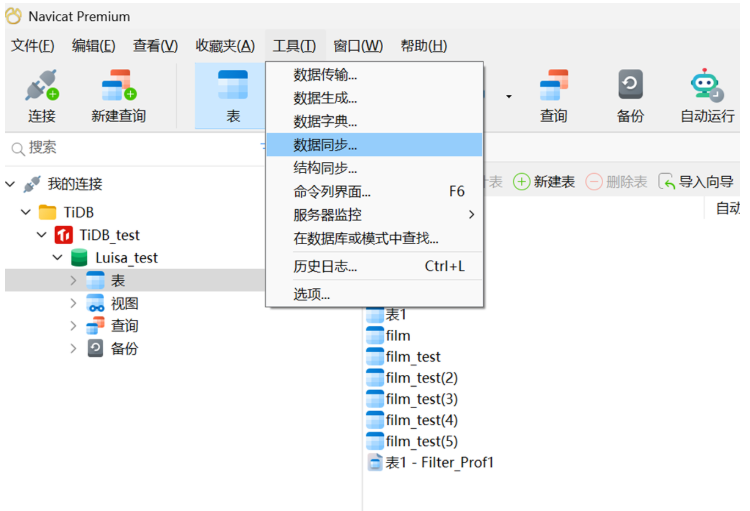Open 新建查询 (New Query) from toolbar
Screen dimensions: 750x511
click(x=118, y=96)
